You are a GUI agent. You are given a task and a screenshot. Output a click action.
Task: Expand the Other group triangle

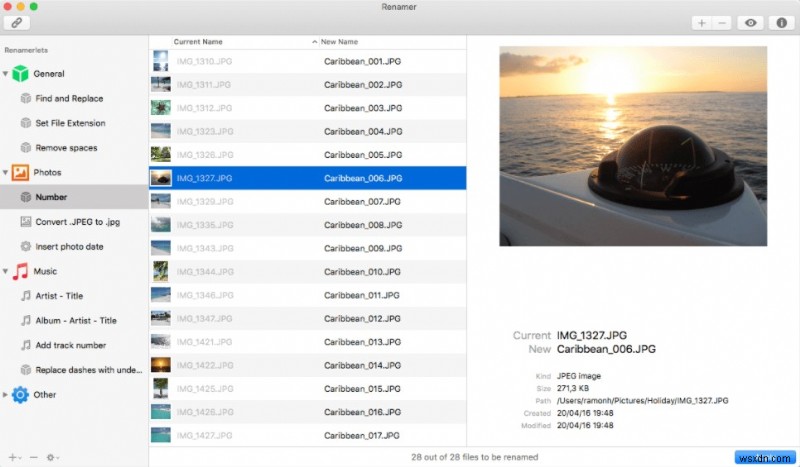[x=5, y=395]
